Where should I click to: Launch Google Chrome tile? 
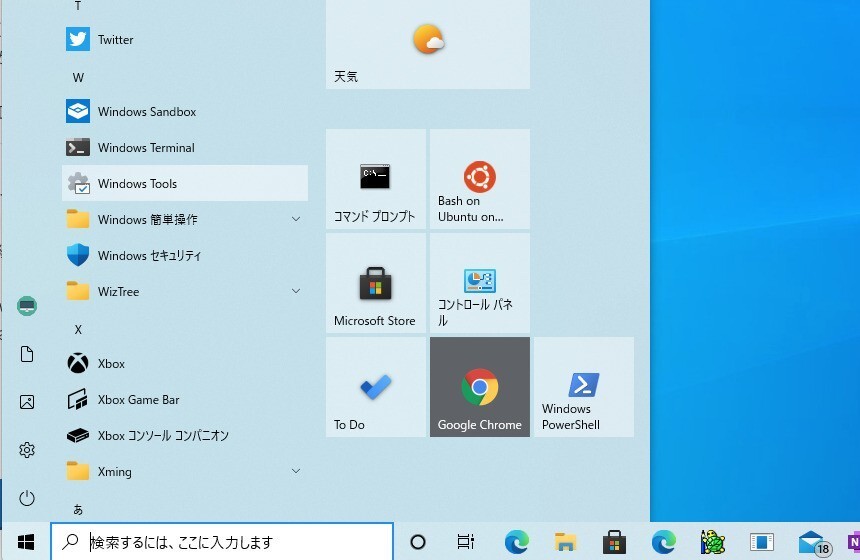click(x=479, y=387)
